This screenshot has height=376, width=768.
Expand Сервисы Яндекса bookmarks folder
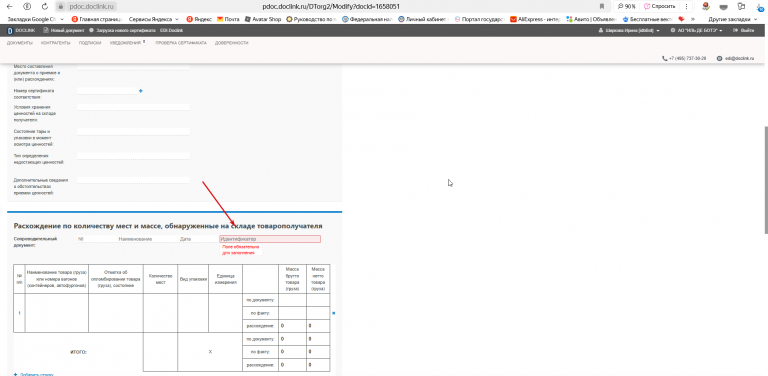click(153, 19)
